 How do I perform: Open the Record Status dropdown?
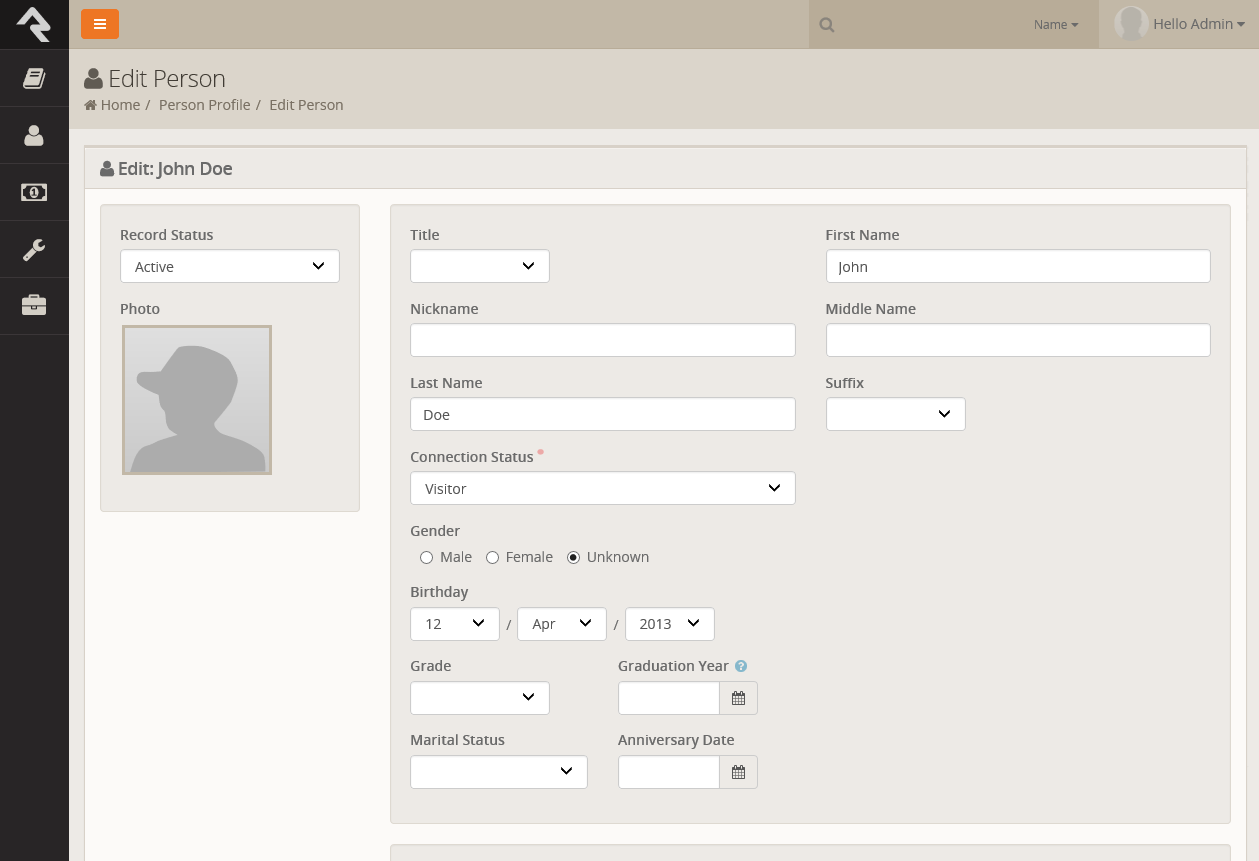point(230,267)
